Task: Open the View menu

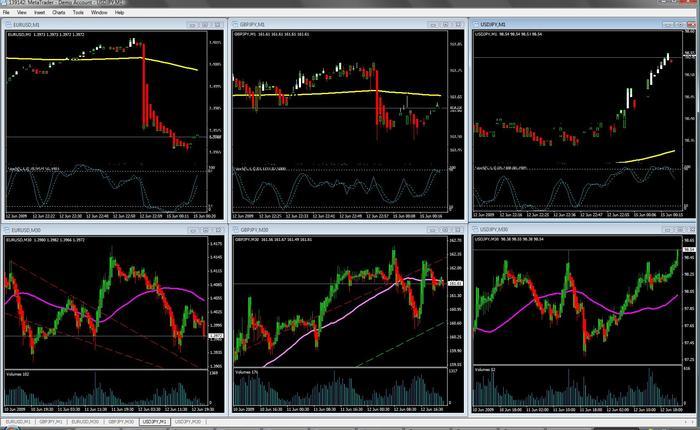Action: (x=21, y=13)
